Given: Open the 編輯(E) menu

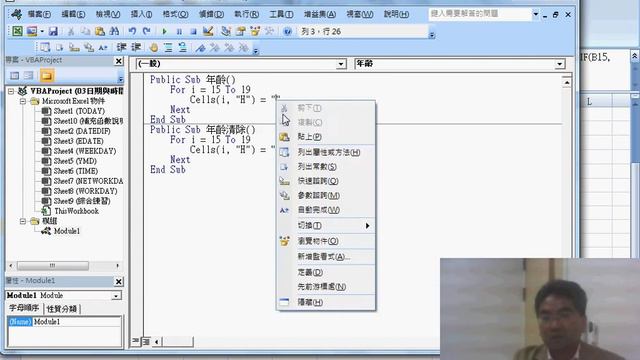Looking at the screenshot, I should pyautogui.click(x=73, y=14).
